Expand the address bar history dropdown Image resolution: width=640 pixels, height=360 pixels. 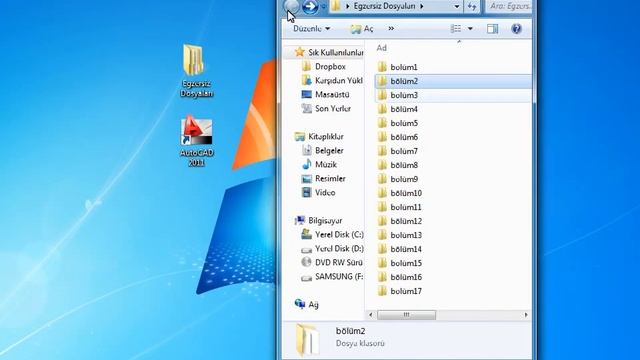pyautogui.click(x=457, y=7)
